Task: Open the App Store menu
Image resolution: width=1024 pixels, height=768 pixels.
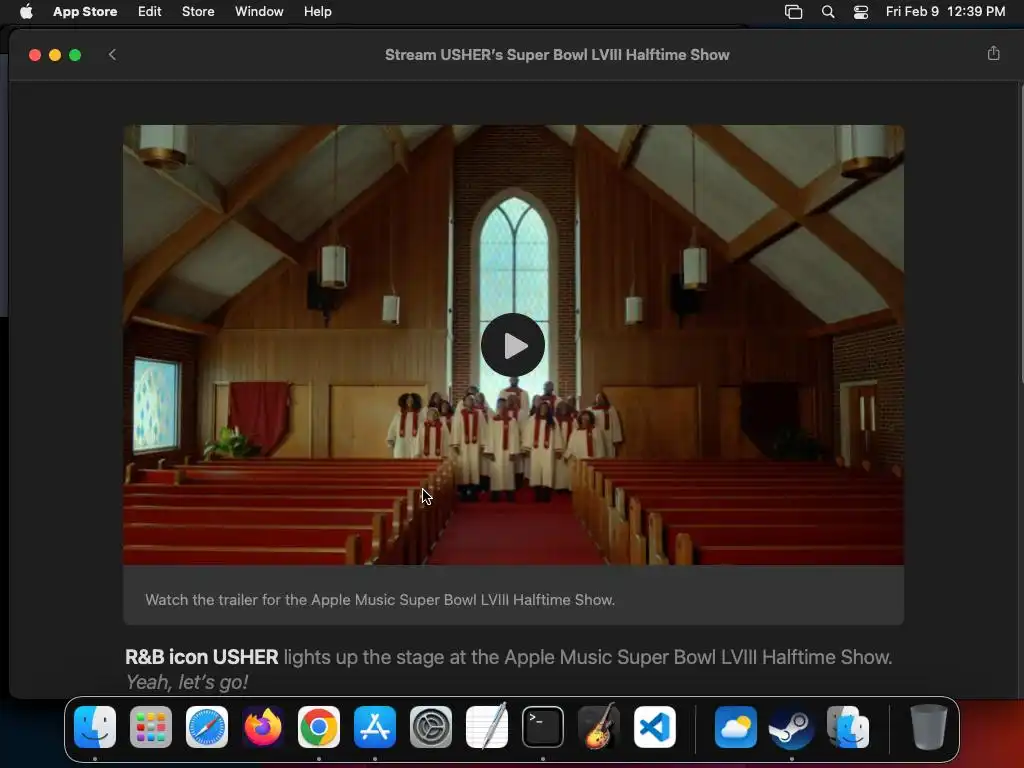Action: tap(85, 11)
